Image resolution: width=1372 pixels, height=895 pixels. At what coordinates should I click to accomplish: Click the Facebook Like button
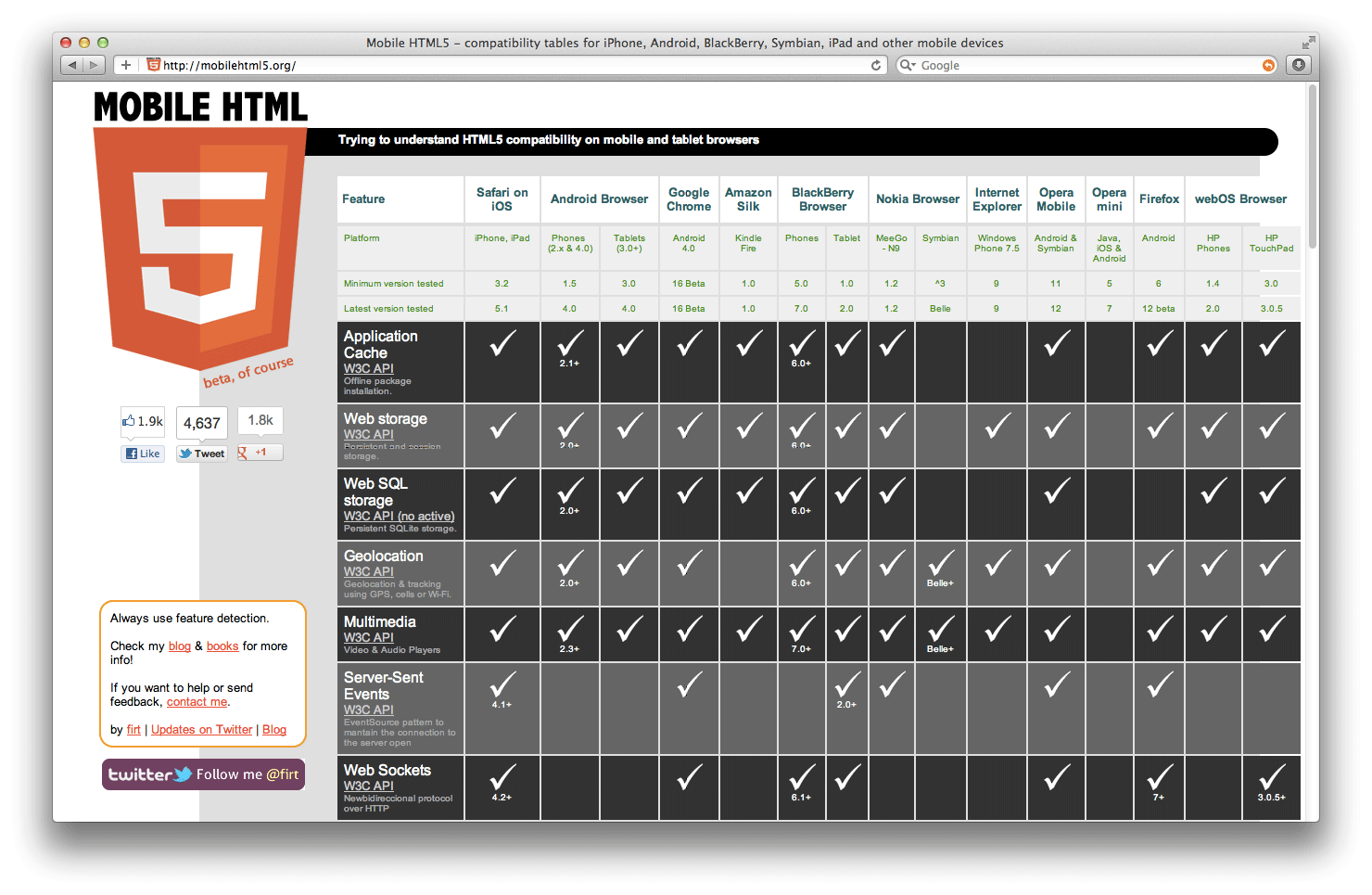coord(143,454)
